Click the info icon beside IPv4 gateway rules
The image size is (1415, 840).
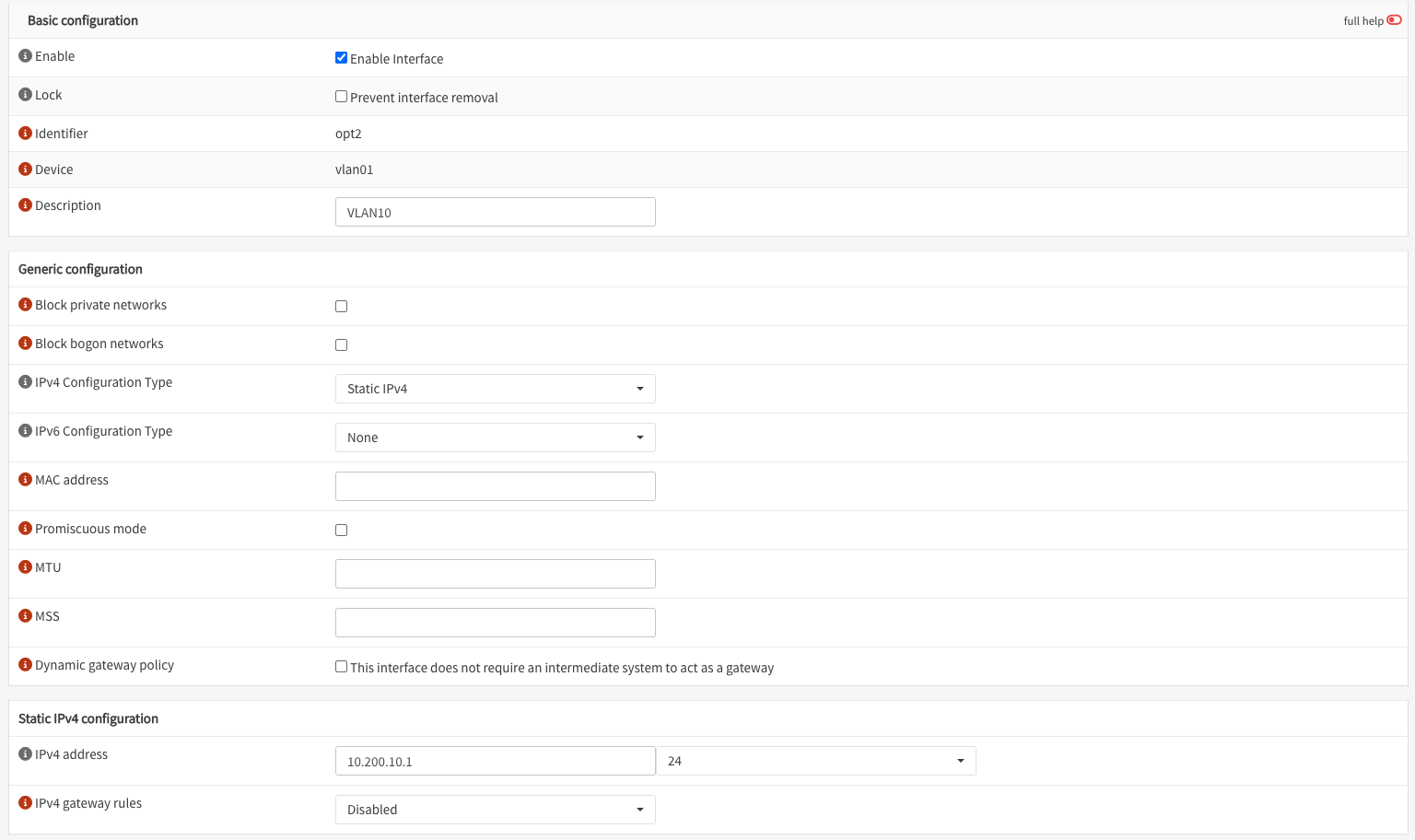(x=25, y=803)
